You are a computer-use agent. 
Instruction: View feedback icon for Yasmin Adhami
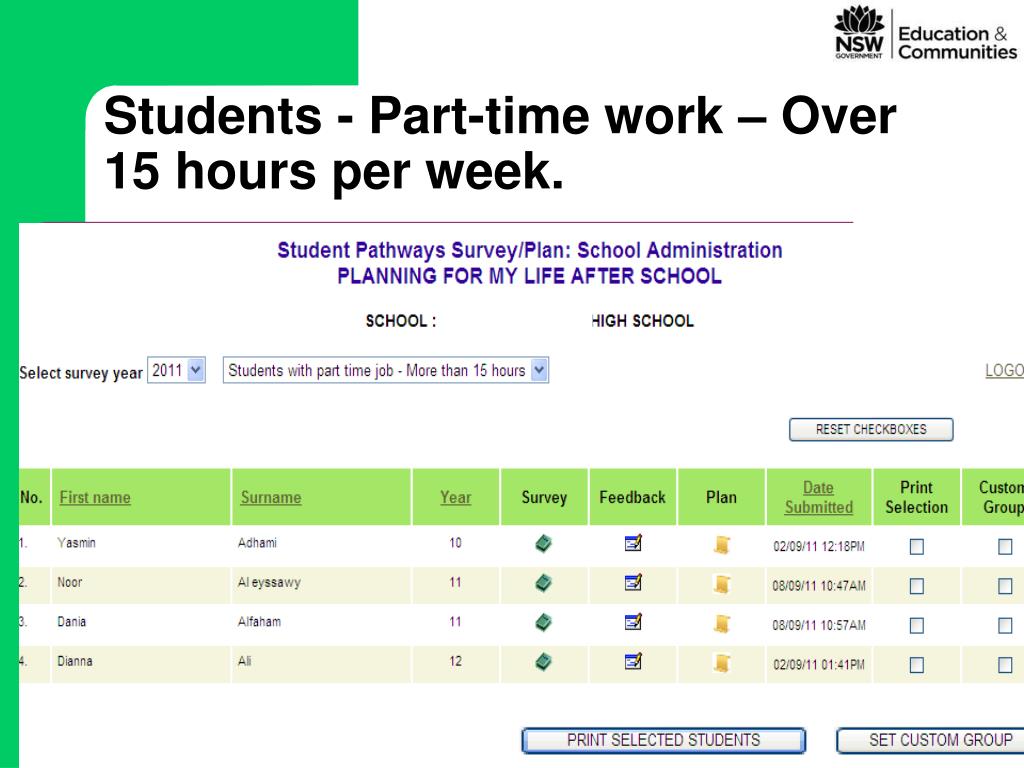click(633, 543)
